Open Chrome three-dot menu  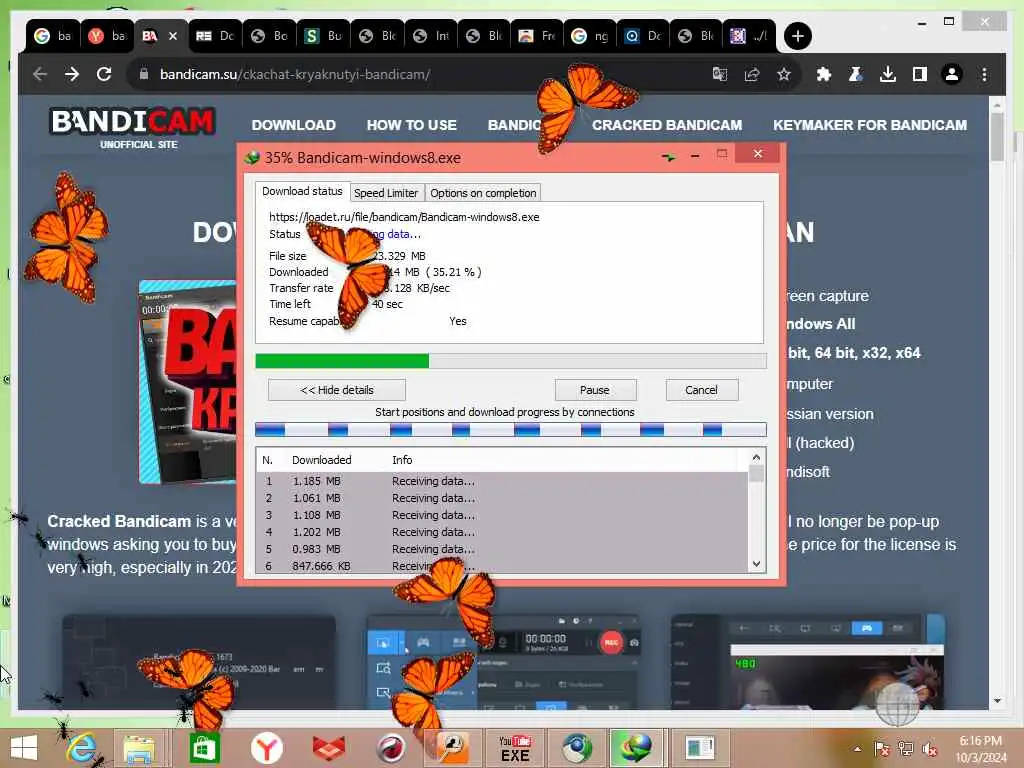coord(984,74)
